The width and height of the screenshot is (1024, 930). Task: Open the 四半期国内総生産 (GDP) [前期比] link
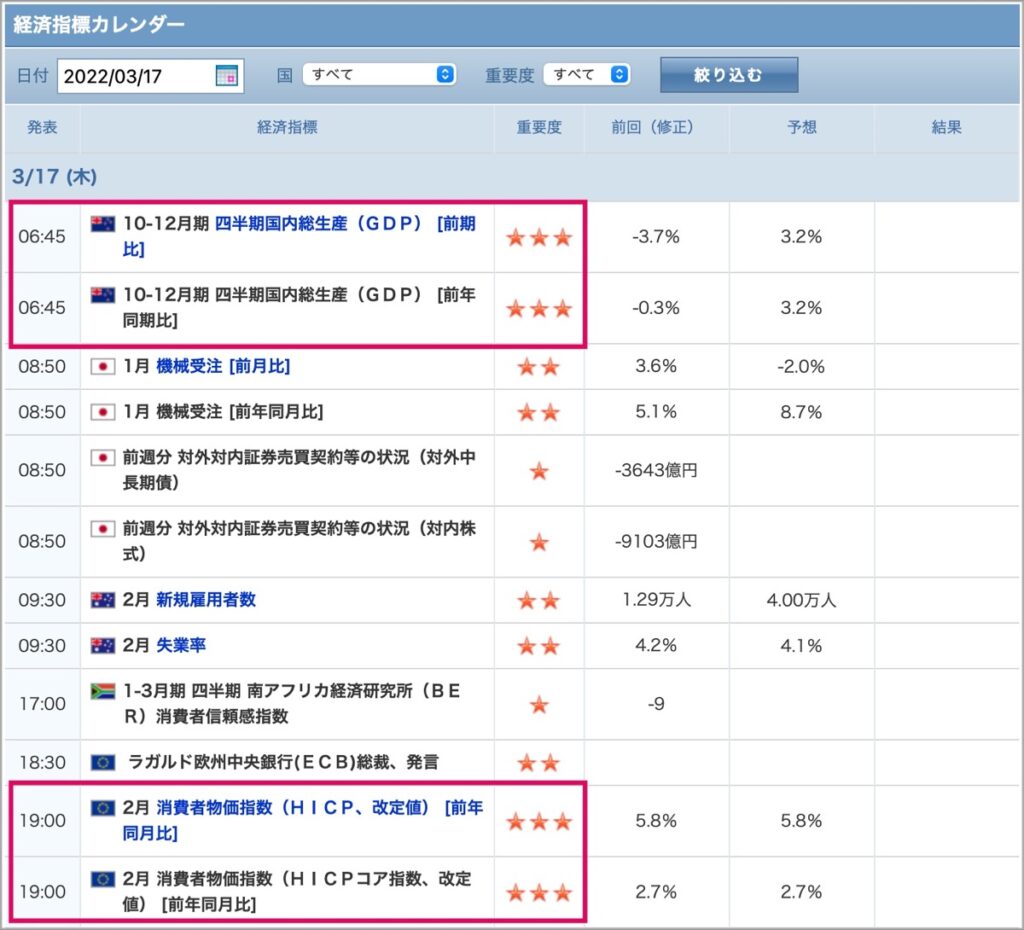pyautogui.click(x=299, y=236)
